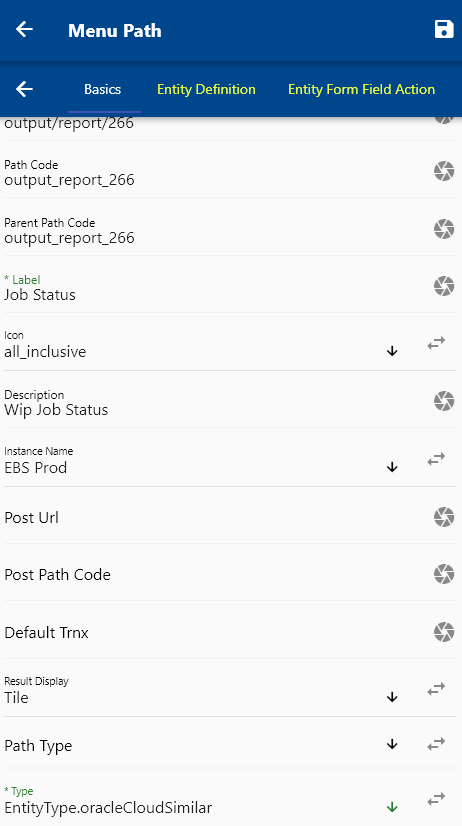This screenshot has height=826, width=462.
Task: Open the Entity Form Field Action tab
Action: point(361,90)
